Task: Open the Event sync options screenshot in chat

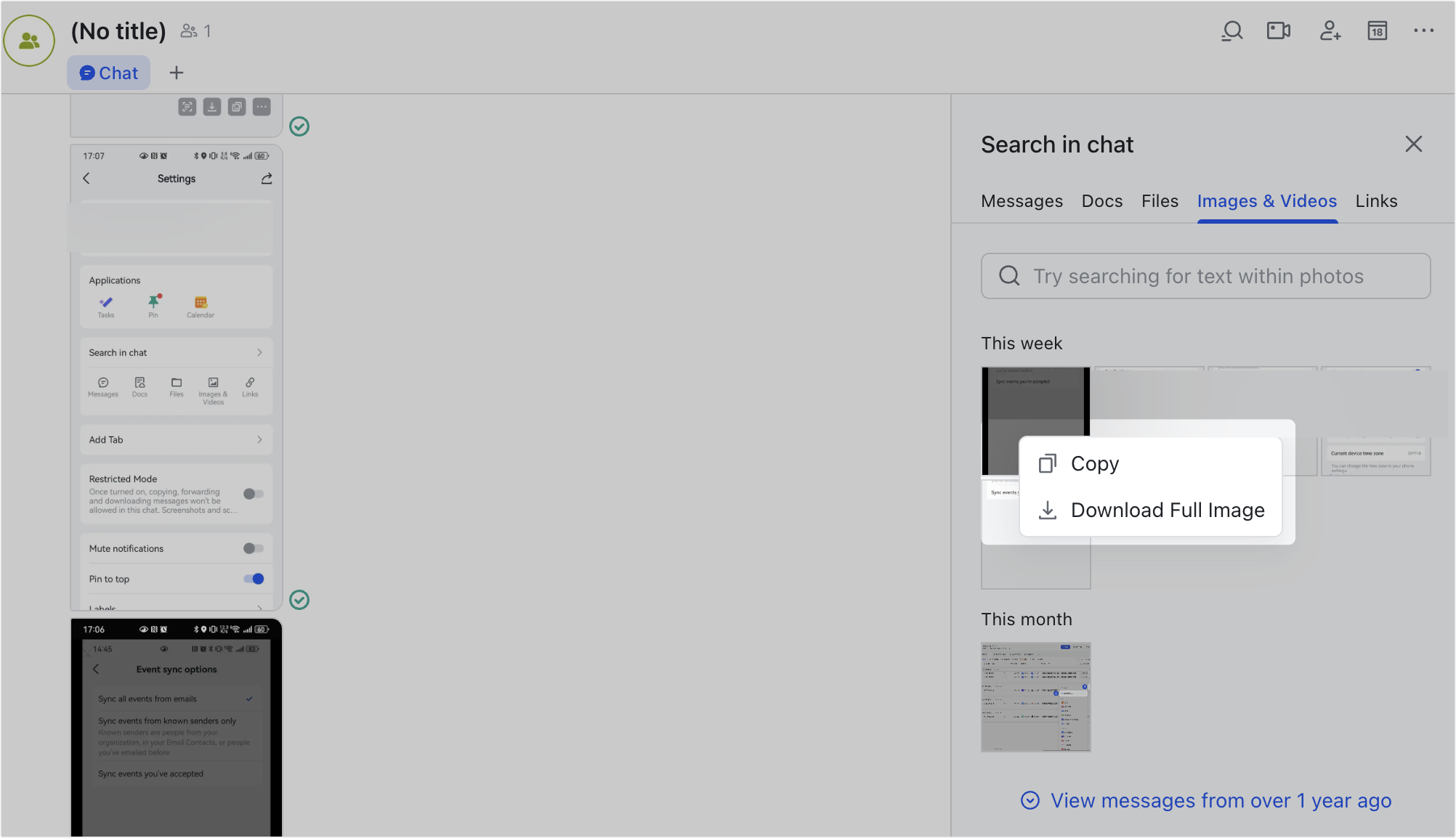Action: coord(177,728)
